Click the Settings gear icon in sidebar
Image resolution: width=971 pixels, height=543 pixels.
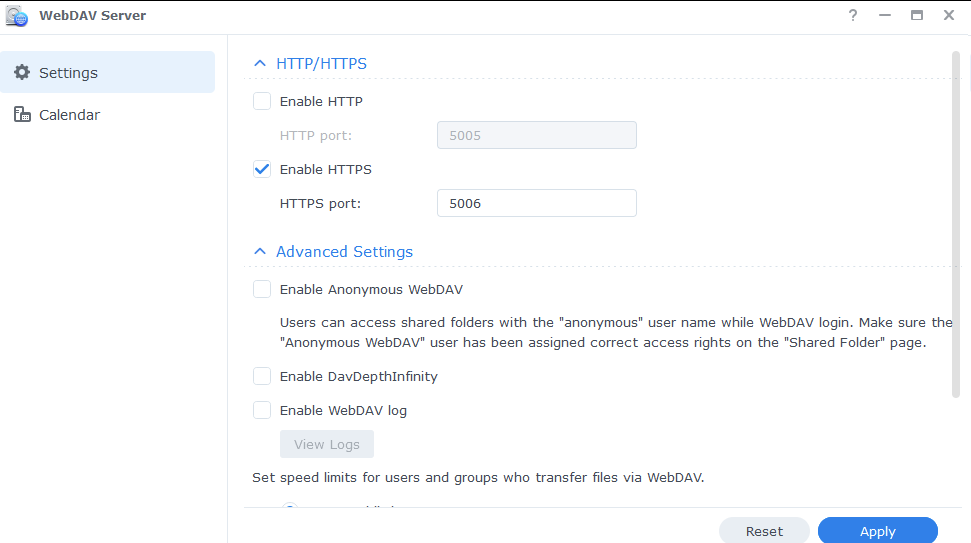[22, 73]
